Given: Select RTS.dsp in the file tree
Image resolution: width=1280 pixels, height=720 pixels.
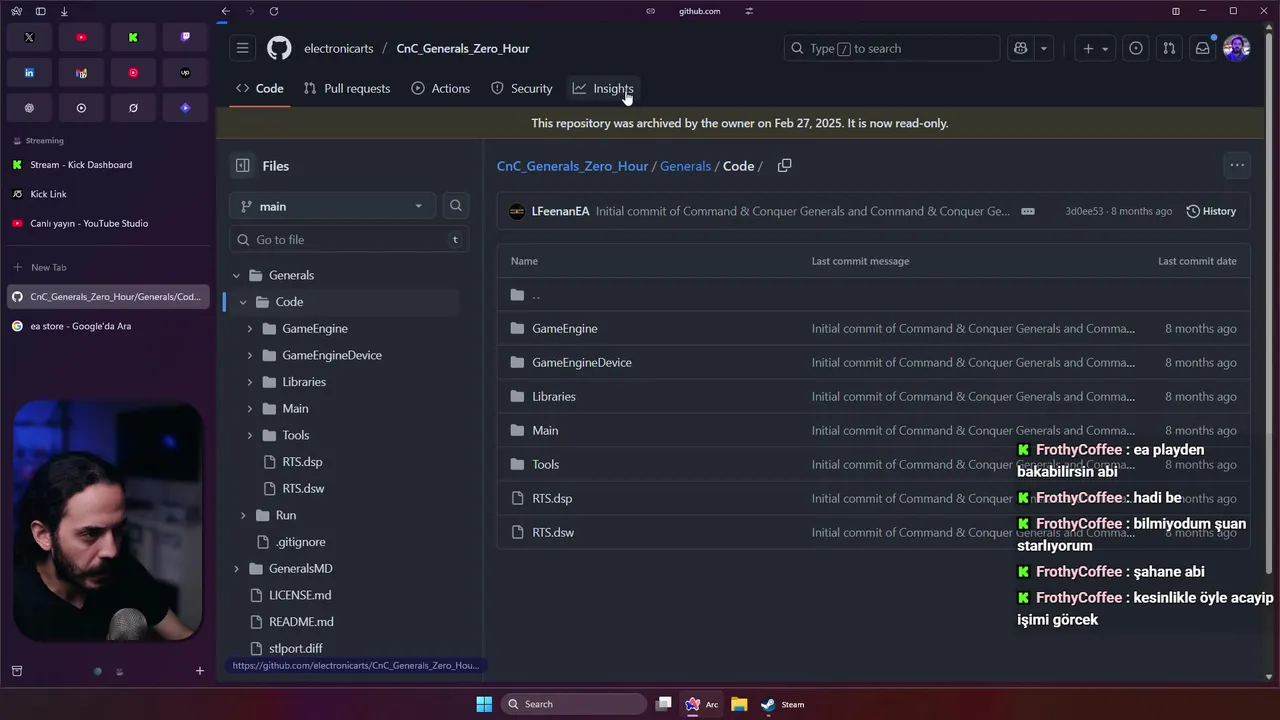Looking at the screenshot, I should coord(302,462).
